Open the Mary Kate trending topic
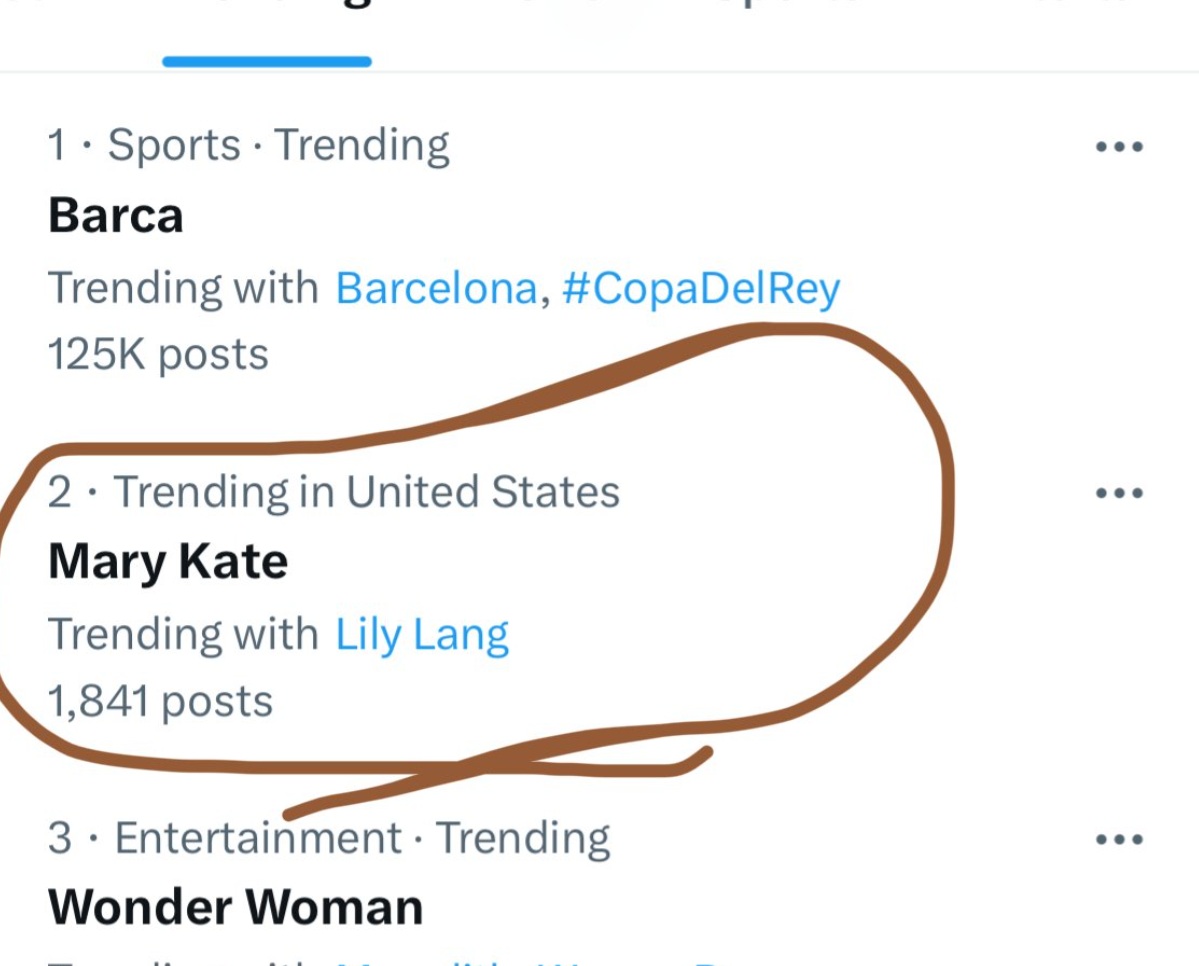This screenshot has height=966, width=1199. 168,562
